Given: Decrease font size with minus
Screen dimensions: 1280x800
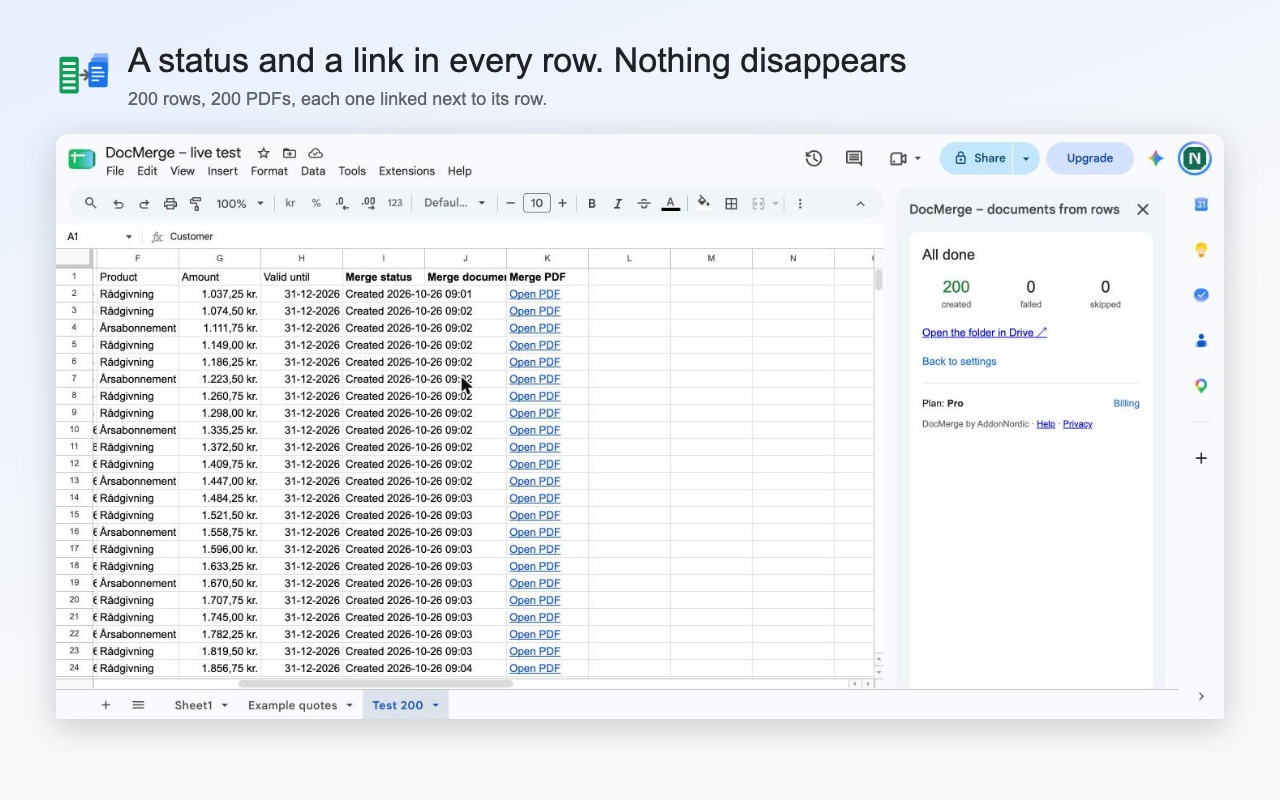Looking at the screenshot, I should click(x=511, y=203).
